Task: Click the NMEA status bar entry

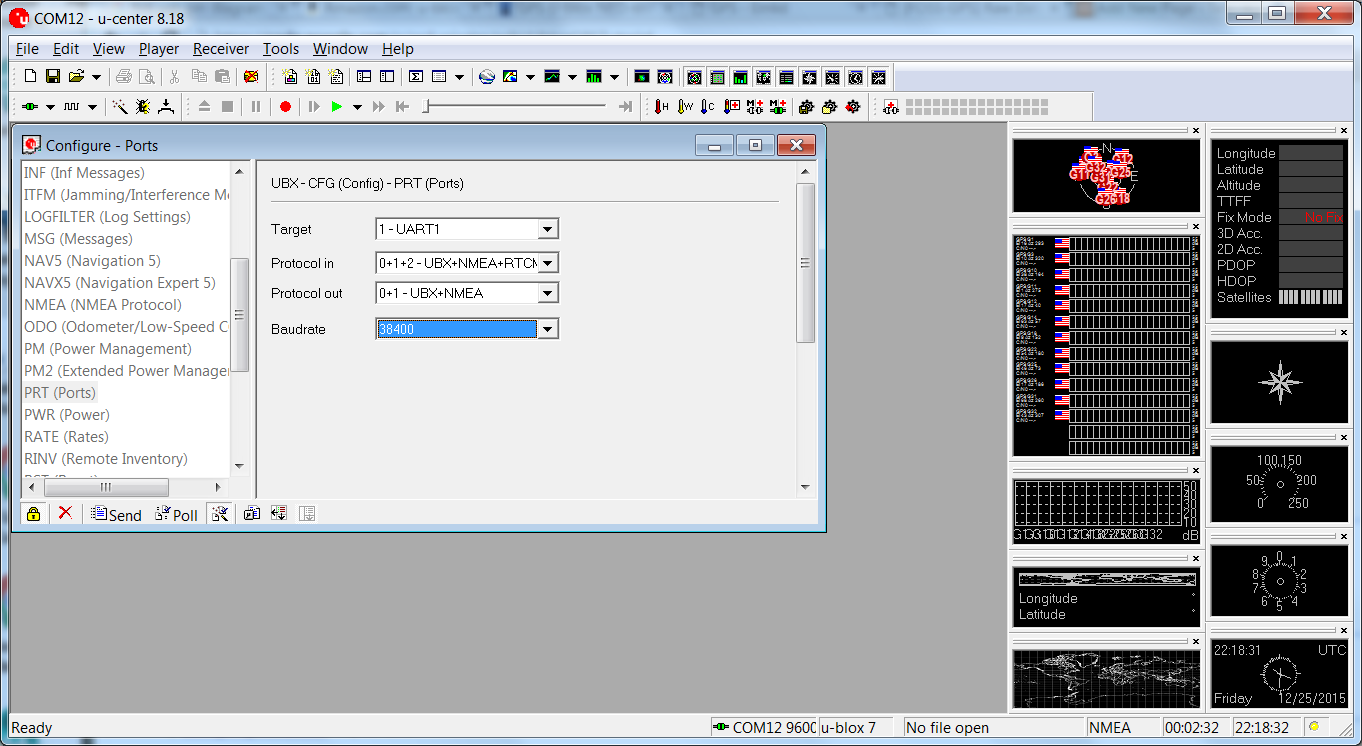Action: tap(1123, 728)
